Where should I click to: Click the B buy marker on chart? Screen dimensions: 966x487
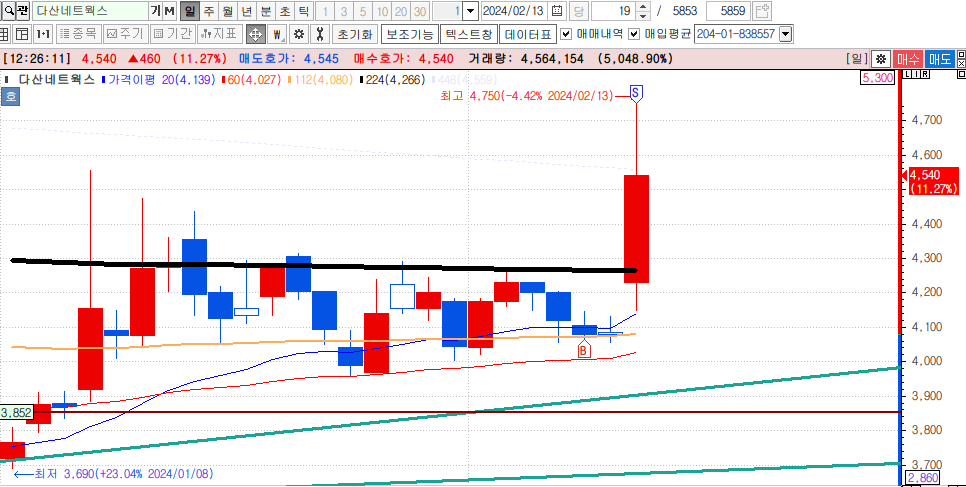pyautogui.click(x=583, y=350)
